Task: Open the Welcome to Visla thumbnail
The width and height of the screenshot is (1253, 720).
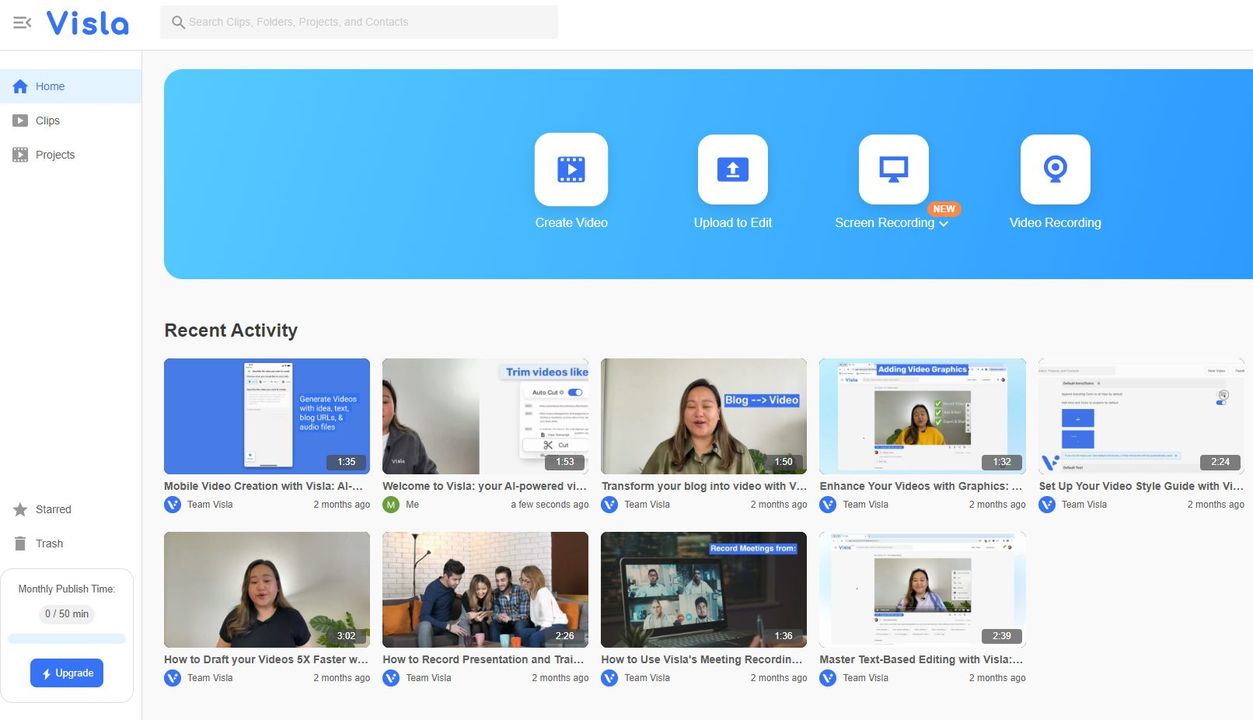Action: (x=485, y=416)
